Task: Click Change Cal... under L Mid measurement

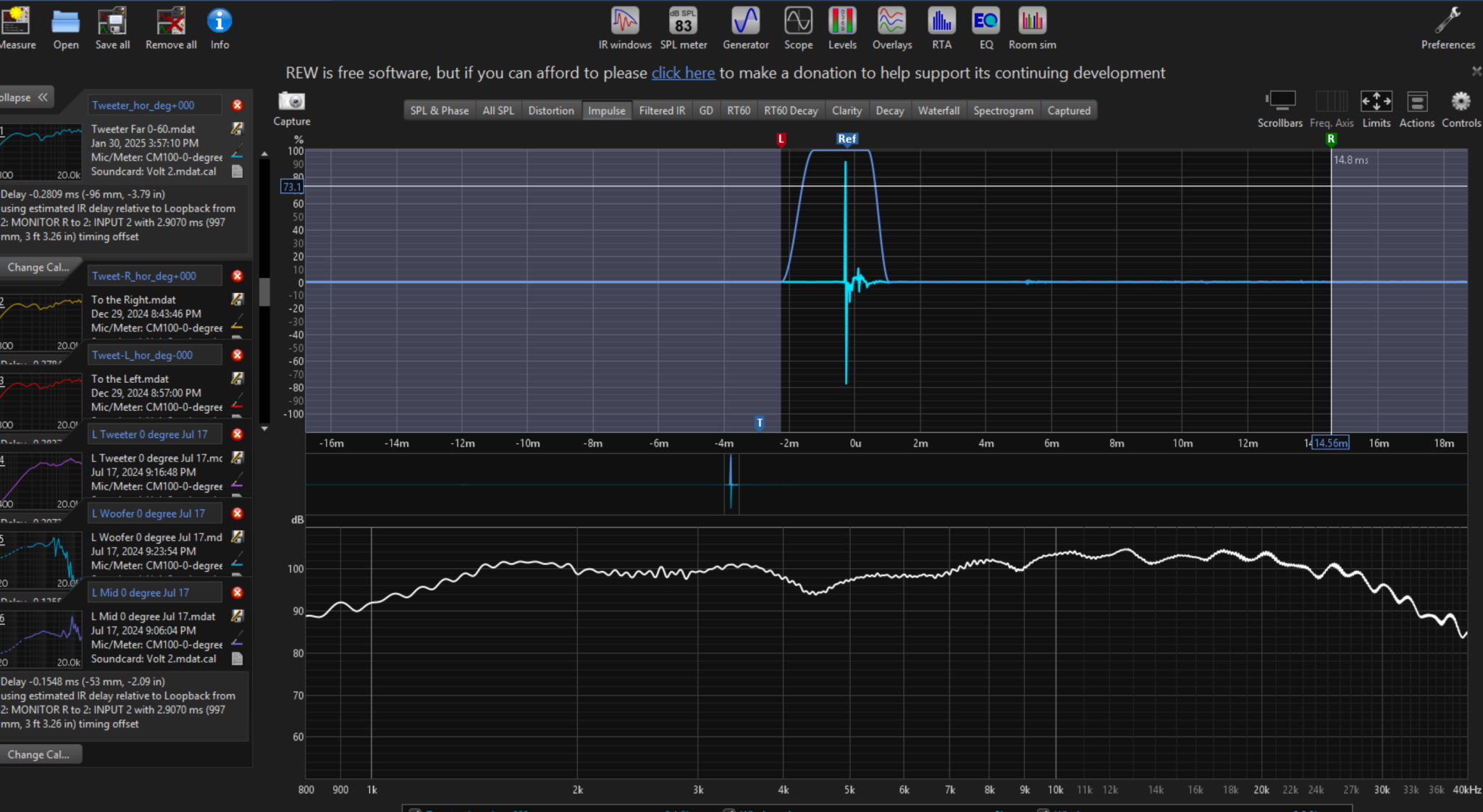Action: point(39,754)
